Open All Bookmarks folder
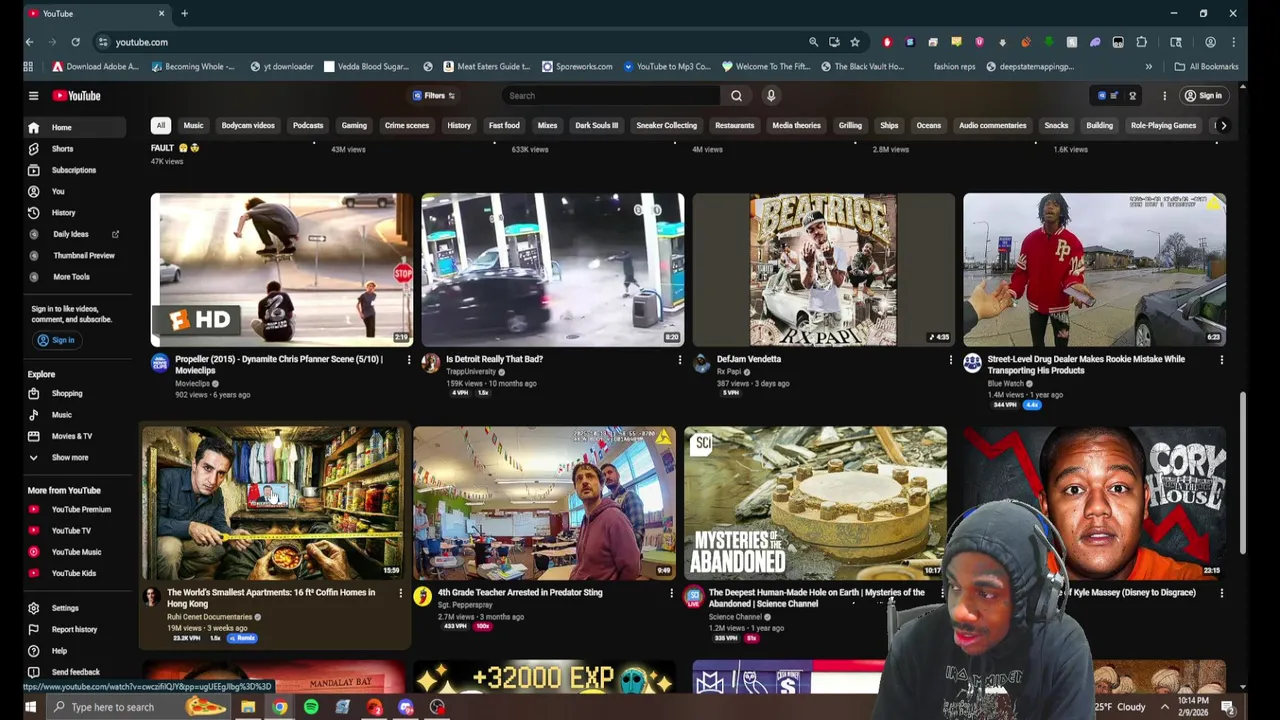Screen dimensions: 1280x720 (1207, 67)
